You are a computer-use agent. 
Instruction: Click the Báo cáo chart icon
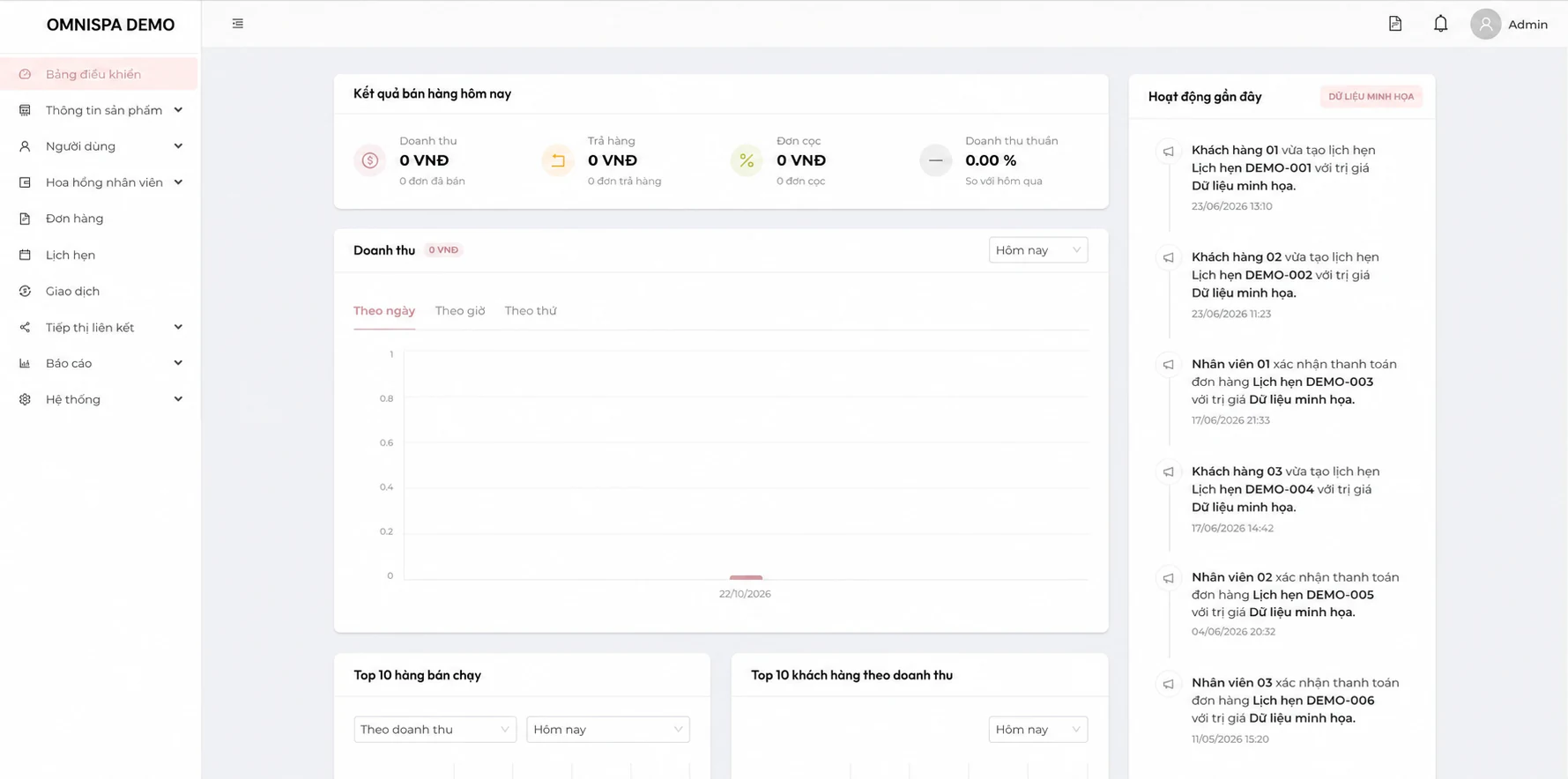point(25,363)
